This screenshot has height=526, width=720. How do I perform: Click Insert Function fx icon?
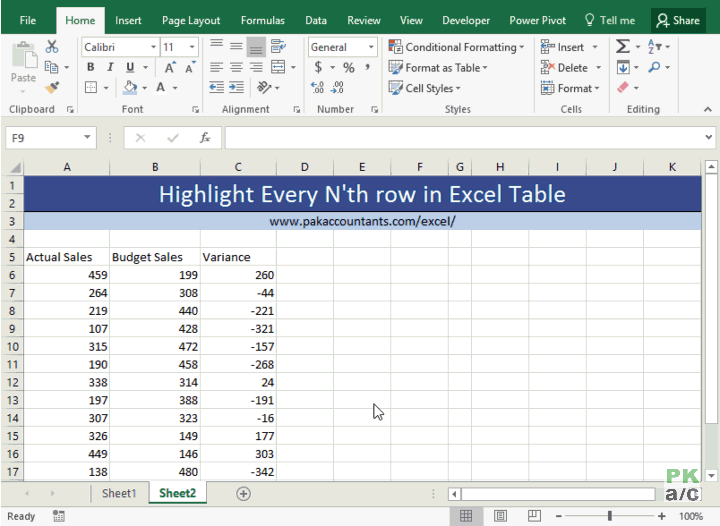point(205,138)
